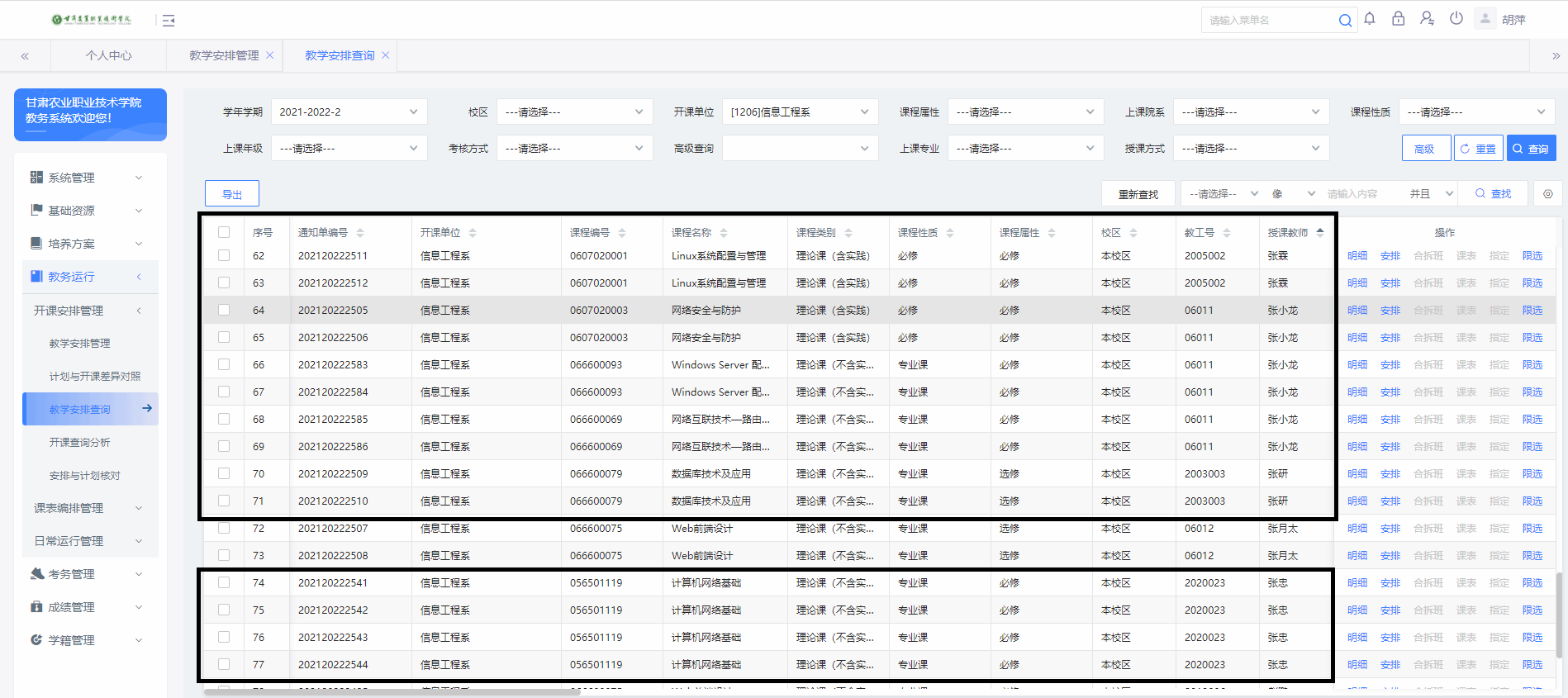Close the 教学安排查询 tab
1568x698 pixels.
coord(386,55)
